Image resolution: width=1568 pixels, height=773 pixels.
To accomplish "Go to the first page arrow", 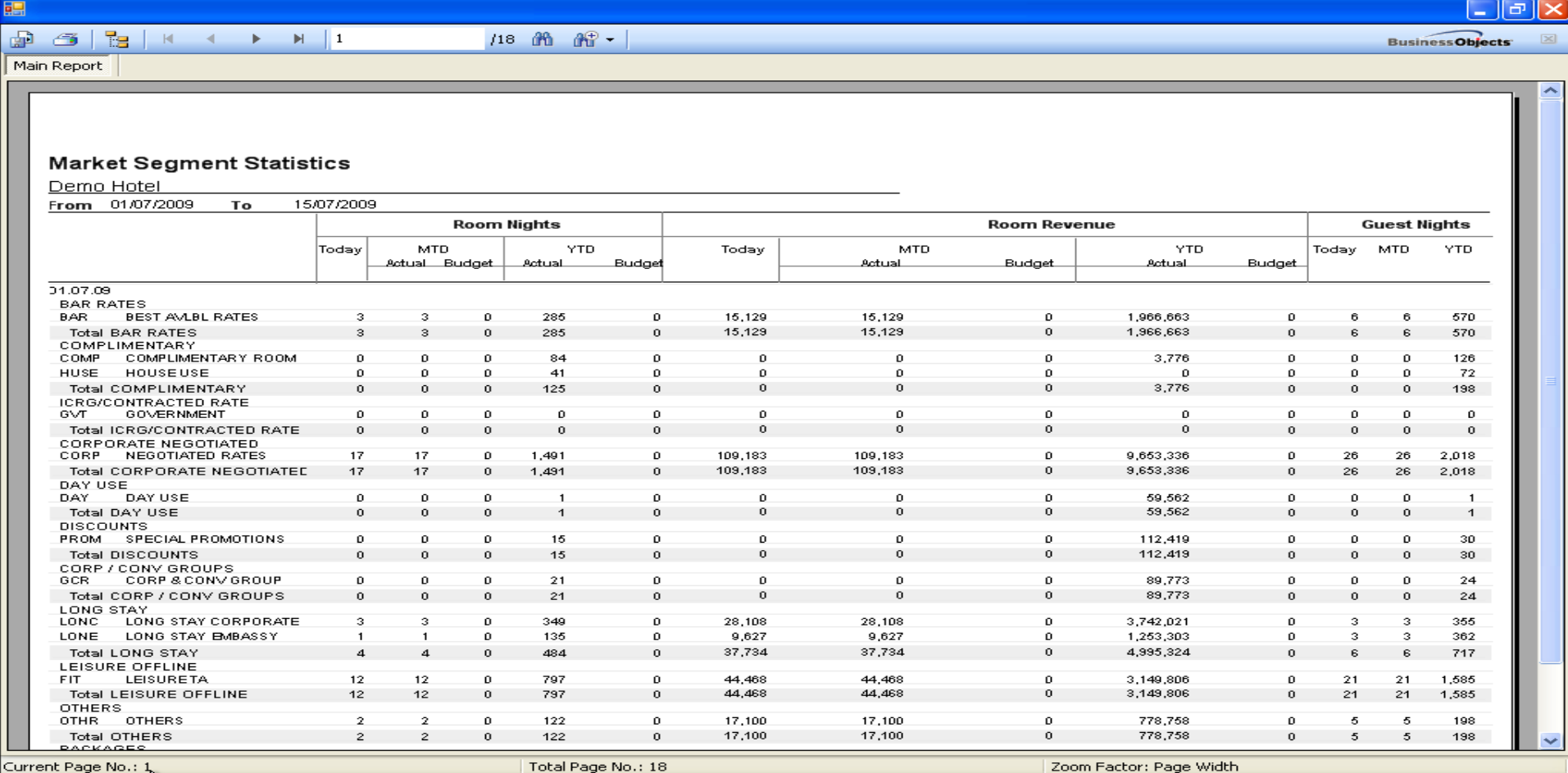I will pos(168,39).
